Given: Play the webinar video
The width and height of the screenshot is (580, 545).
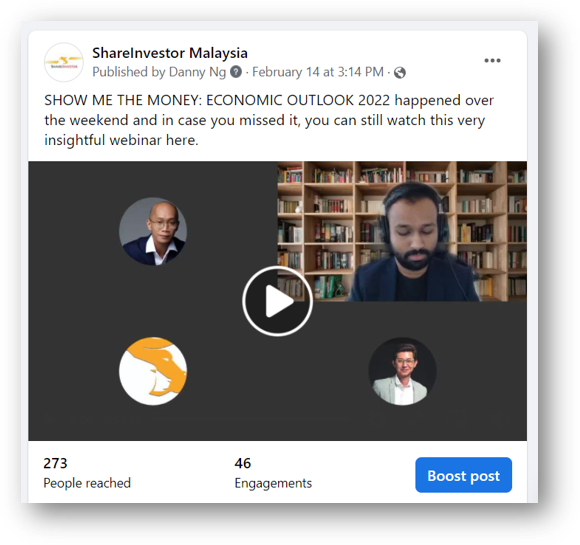Looking at the screenshot, I should click(x=277, y=301).
